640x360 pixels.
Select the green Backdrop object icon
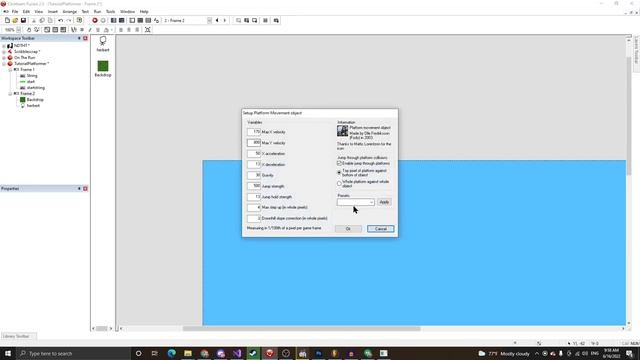coord(103,66)
